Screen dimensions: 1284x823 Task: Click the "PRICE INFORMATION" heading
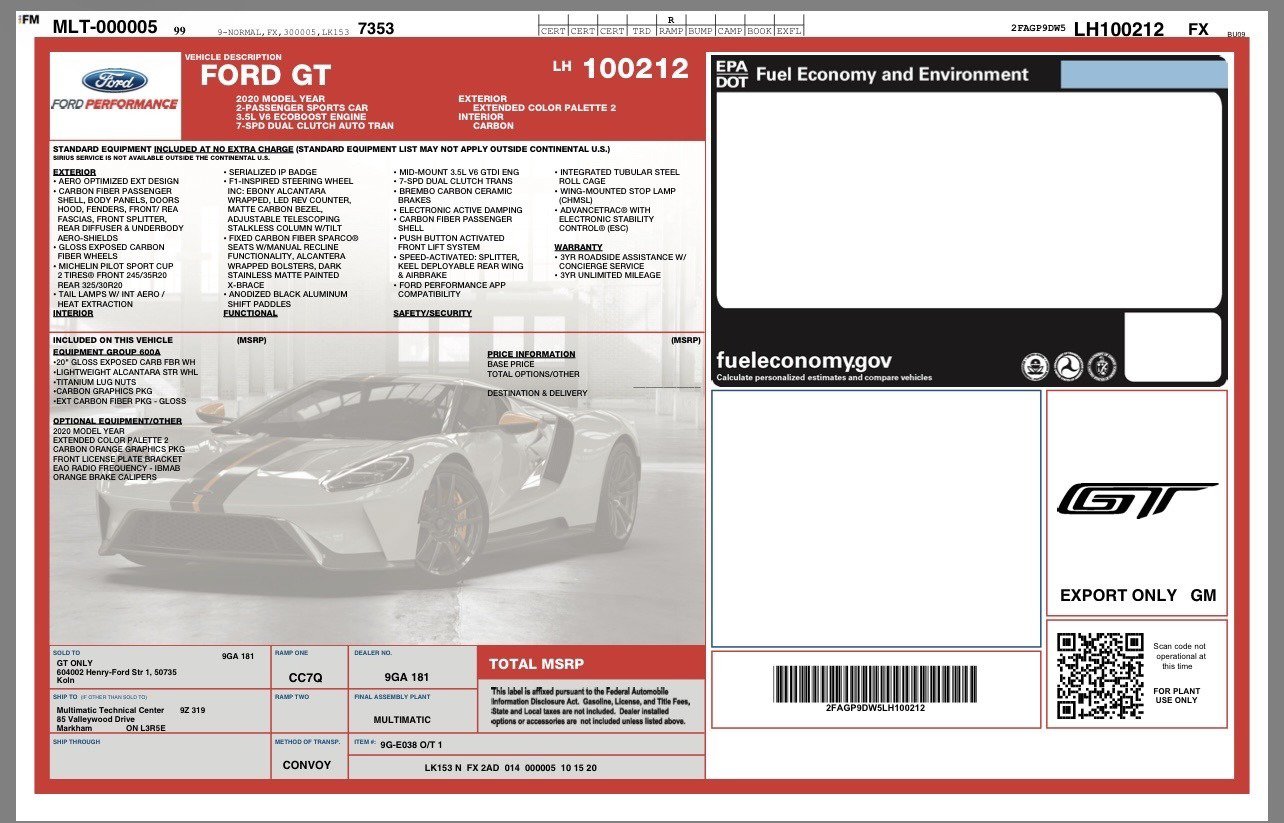tap(531, 354)
